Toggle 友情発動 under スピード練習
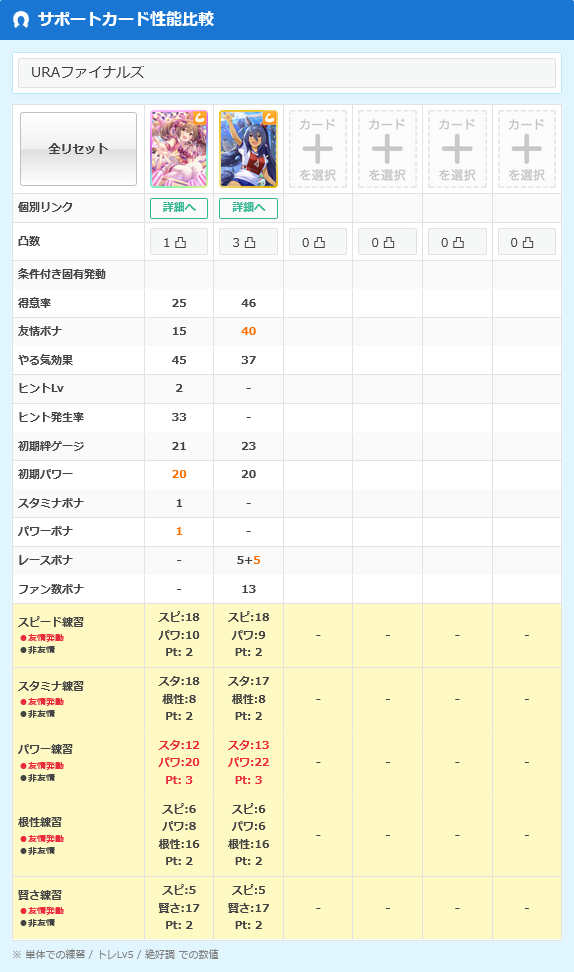The width and height of the screenshot is (574, 972). [x=42, y=638]
